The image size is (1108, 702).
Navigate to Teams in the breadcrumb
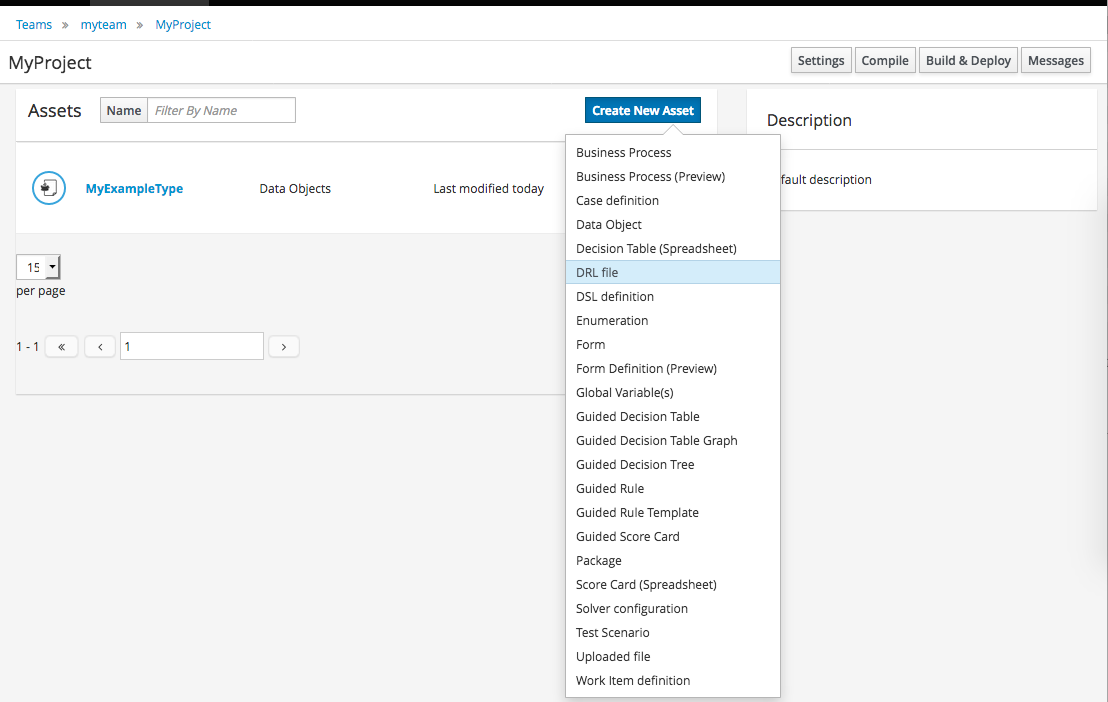[x=33, y=25]
